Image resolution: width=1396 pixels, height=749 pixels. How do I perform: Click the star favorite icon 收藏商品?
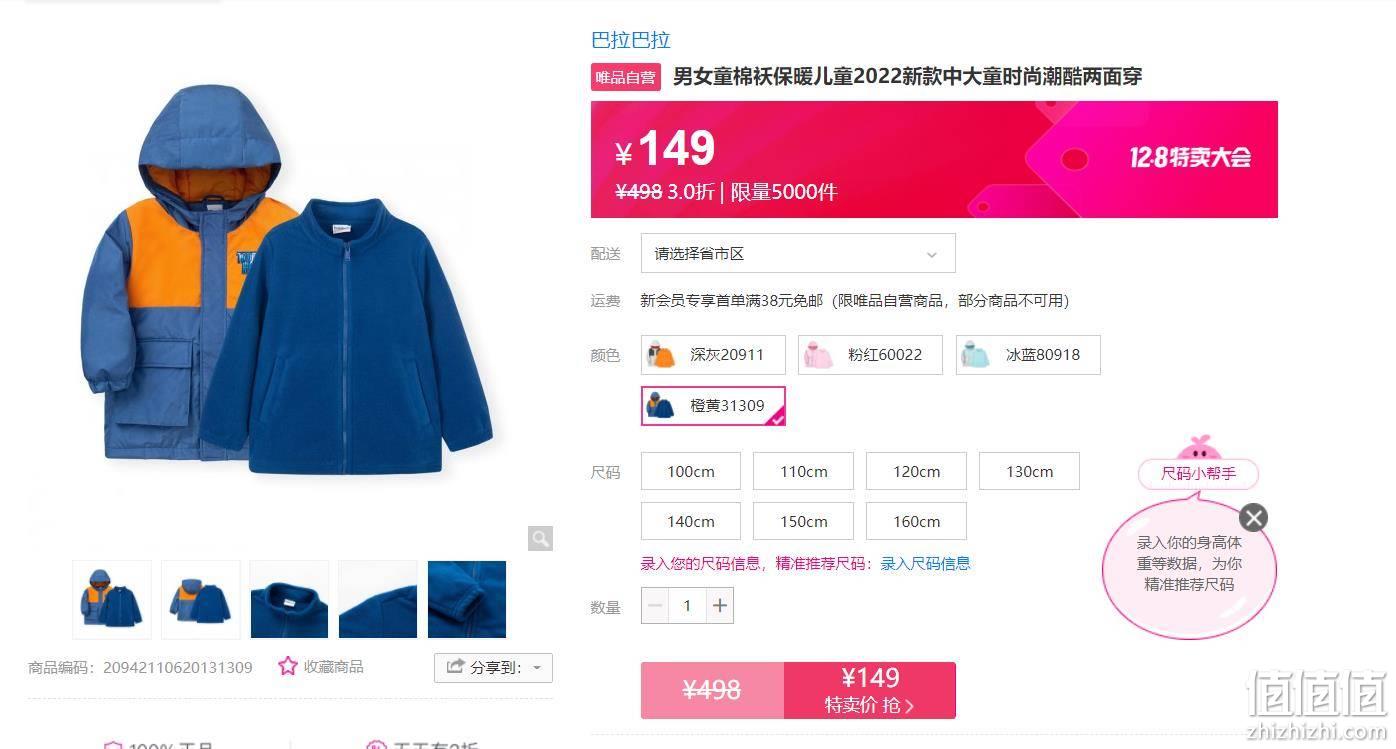(288, 666)
